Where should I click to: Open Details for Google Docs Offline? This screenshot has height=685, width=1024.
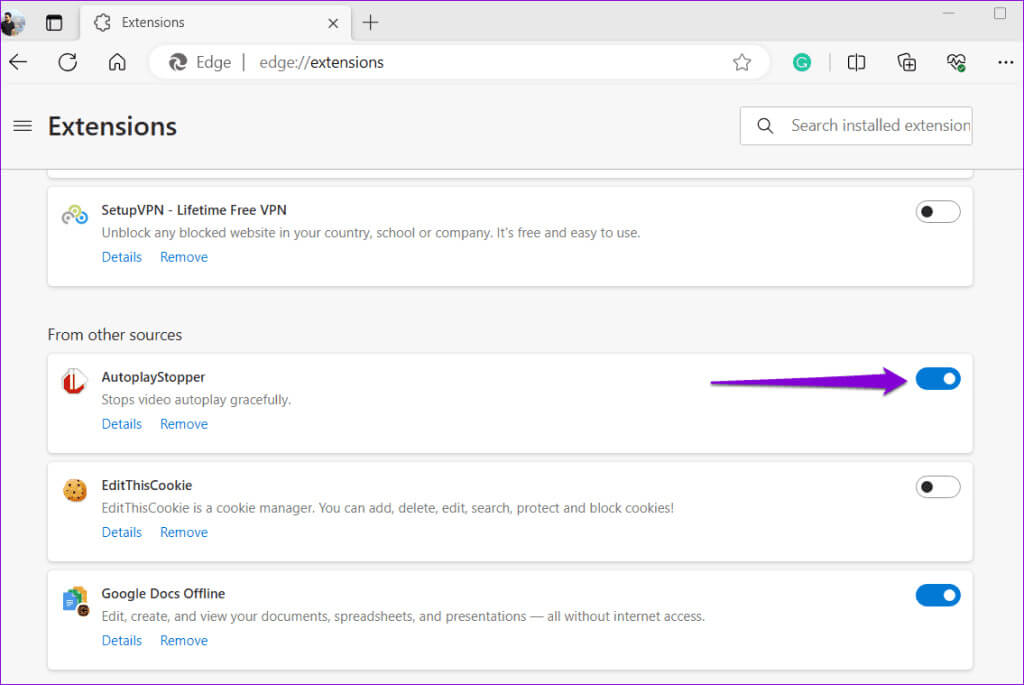(x=121, y=641)
